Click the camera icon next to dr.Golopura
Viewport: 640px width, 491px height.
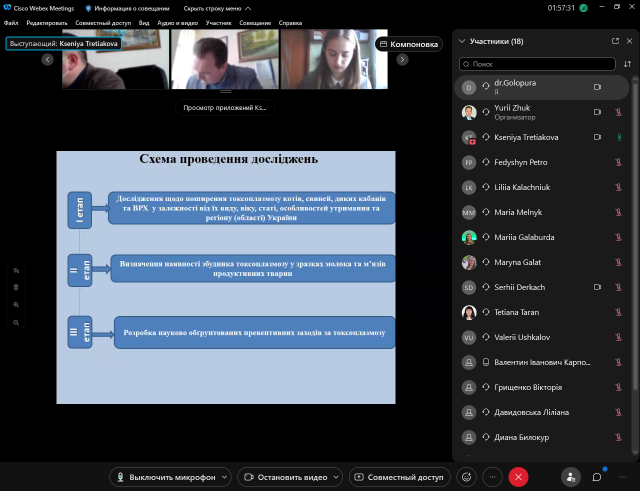(x=597, y=87)
